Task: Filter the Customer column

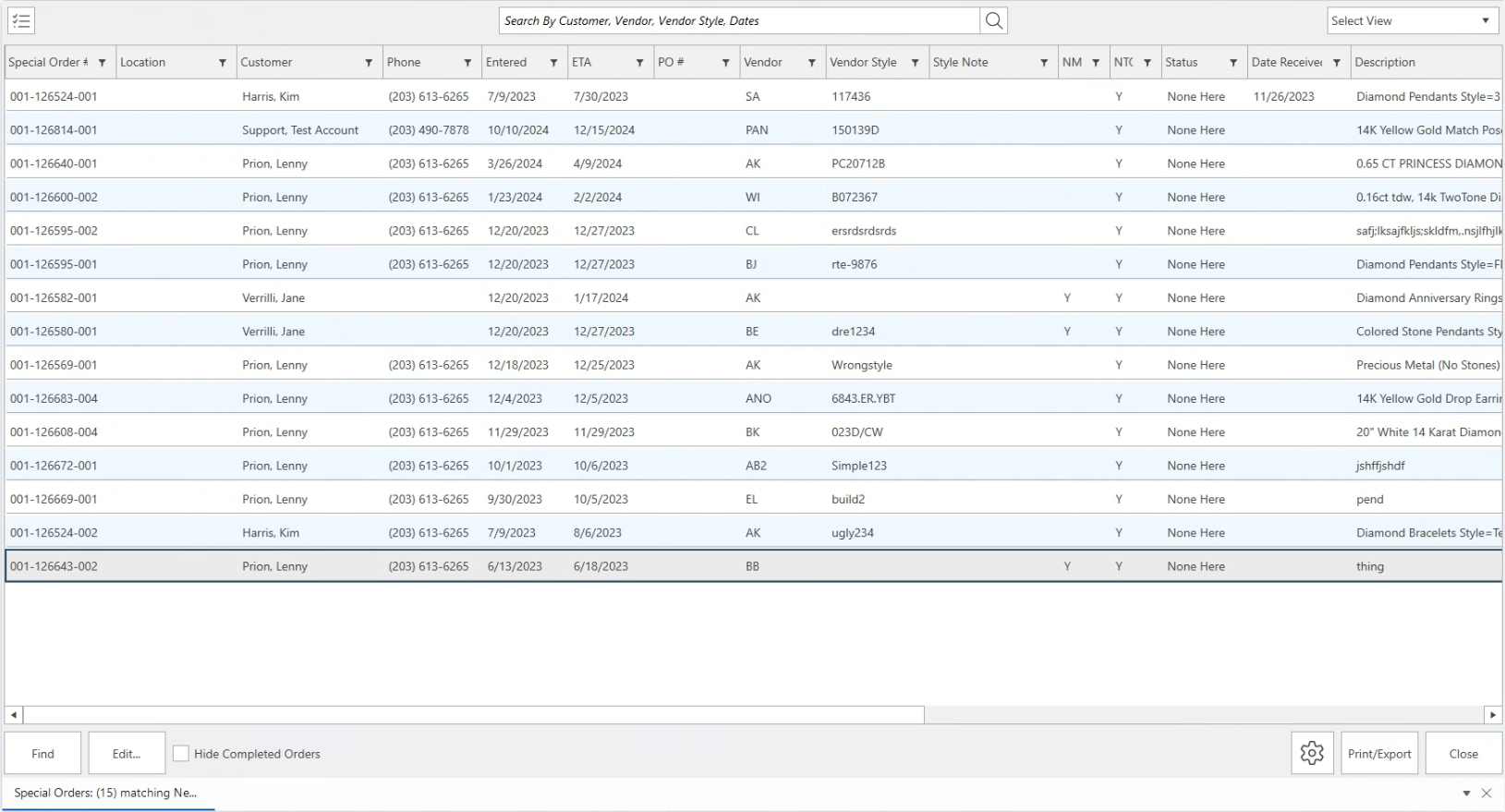Action: [369, 63]
